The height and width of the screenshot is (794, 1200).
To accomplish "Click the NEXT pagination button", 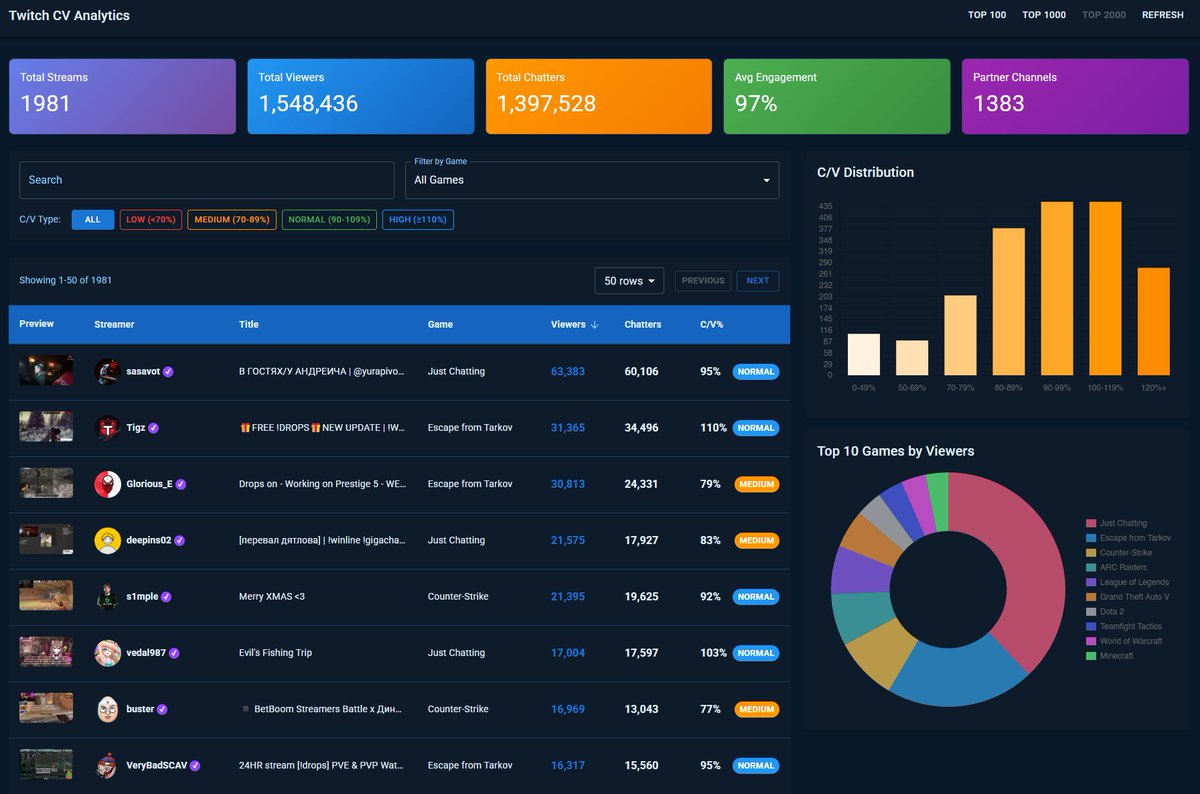I will pyautogui.click(x=758, y=280).
